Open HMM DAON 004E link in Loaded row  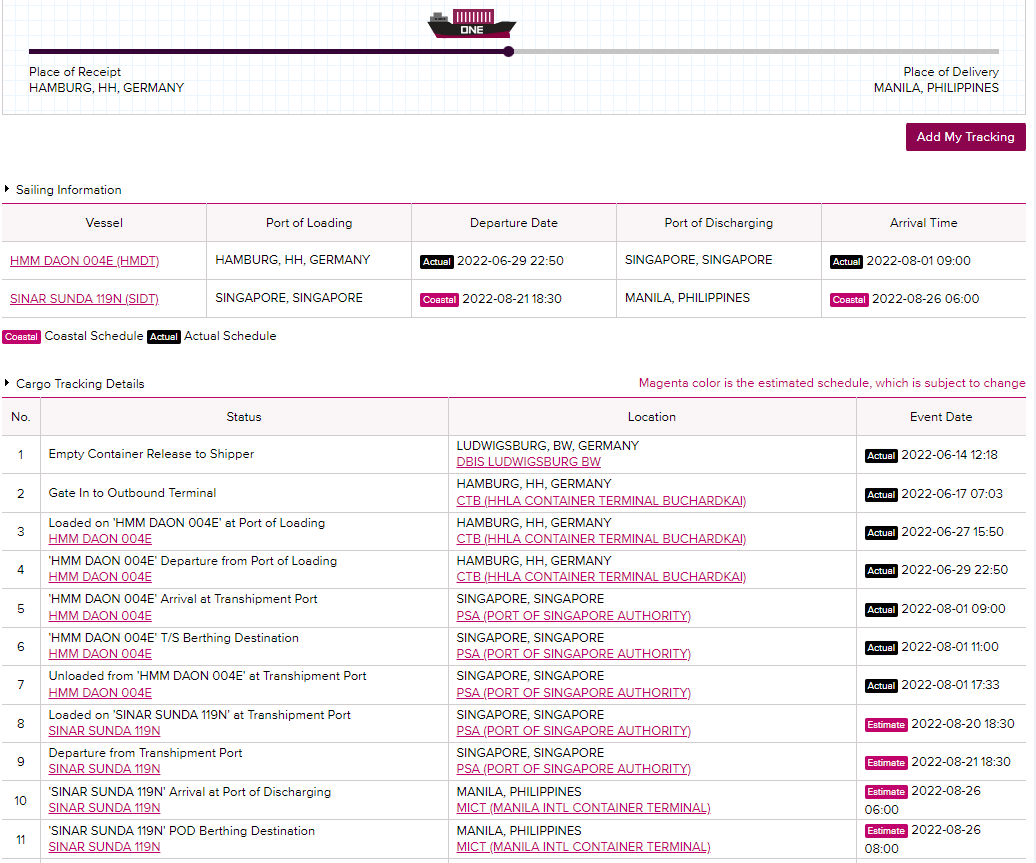tap(100, 539)
